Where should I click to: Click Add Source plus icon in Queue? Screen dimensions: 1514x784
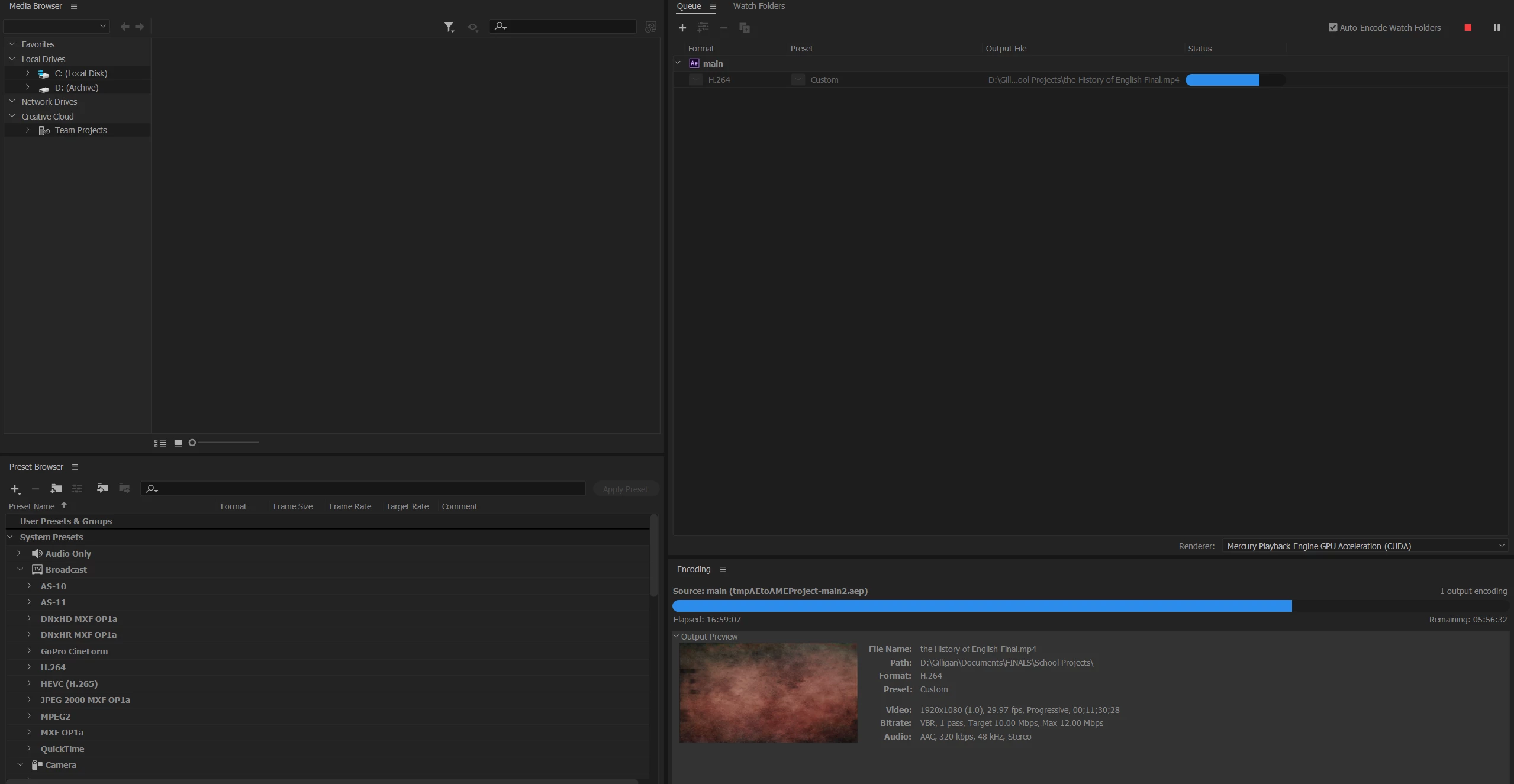[x=682, y=28]
